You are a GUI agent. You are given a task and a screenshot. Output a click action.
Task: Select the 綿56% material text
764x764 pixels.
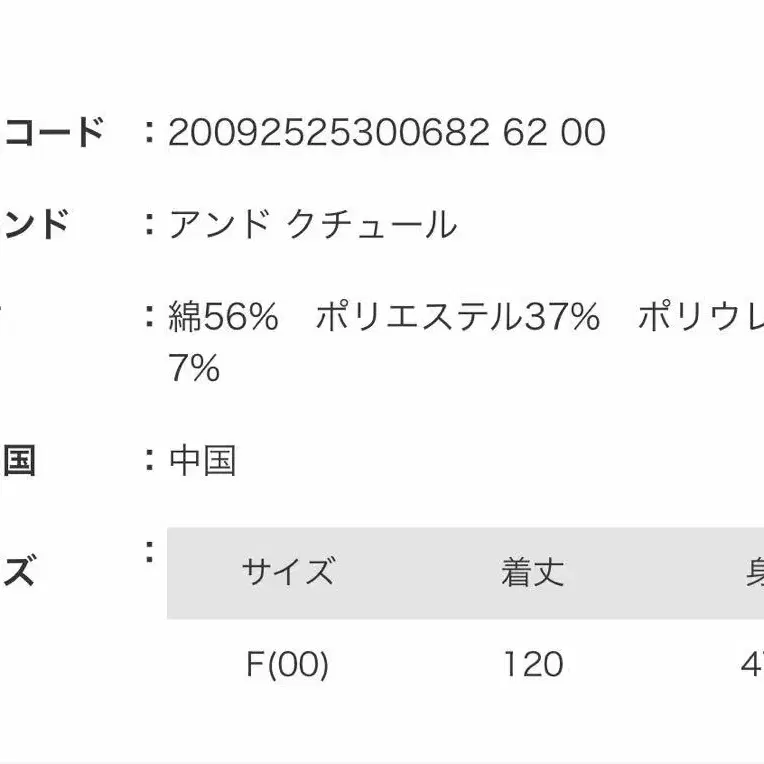[223, 318]
